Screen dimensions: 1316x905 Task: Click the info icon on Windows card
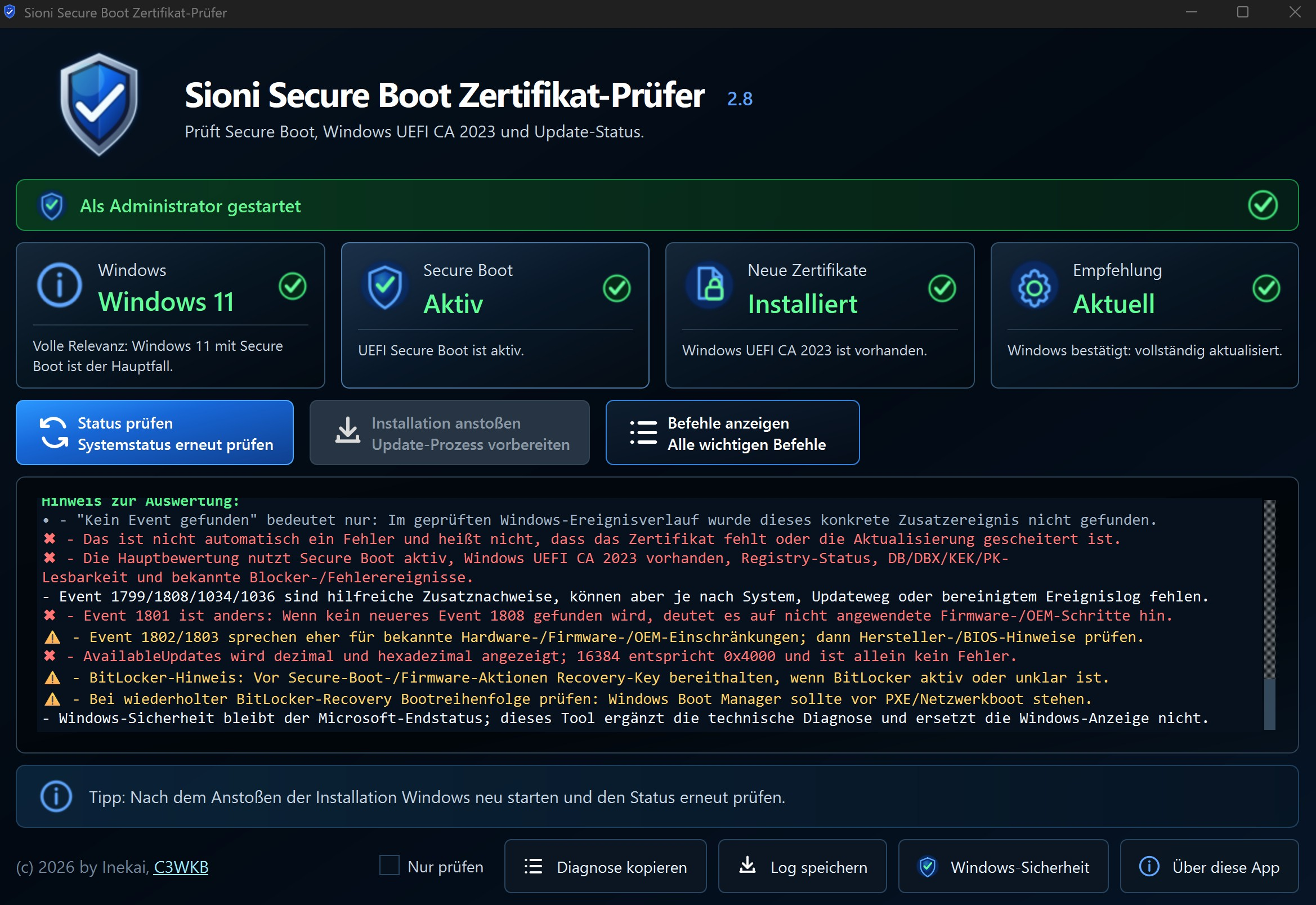(60, 285)
